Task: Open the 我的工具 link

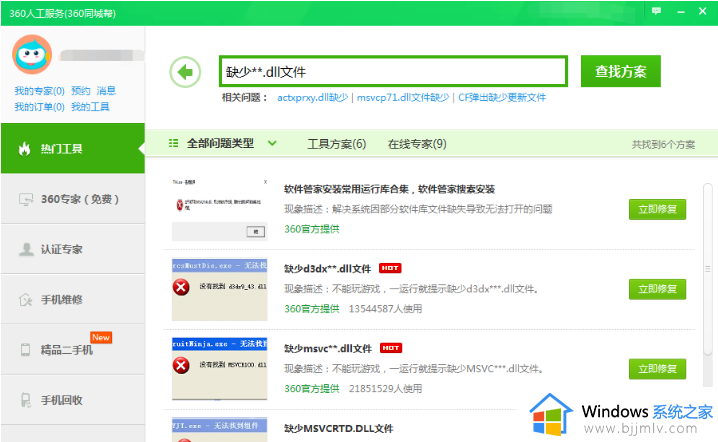Action: click(90, 107)
